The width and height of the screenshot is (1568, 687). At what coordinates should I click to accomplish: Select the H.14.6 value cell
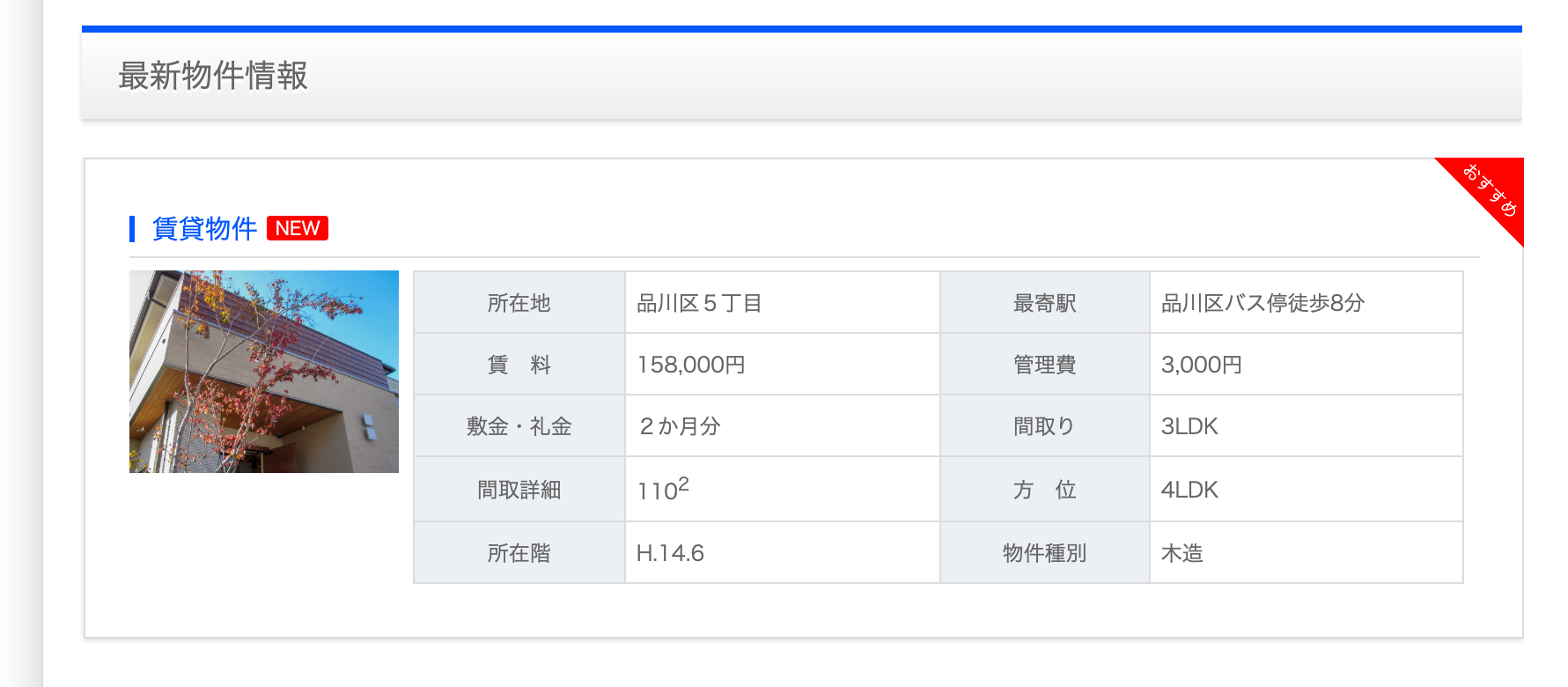(x=783, y=553)
